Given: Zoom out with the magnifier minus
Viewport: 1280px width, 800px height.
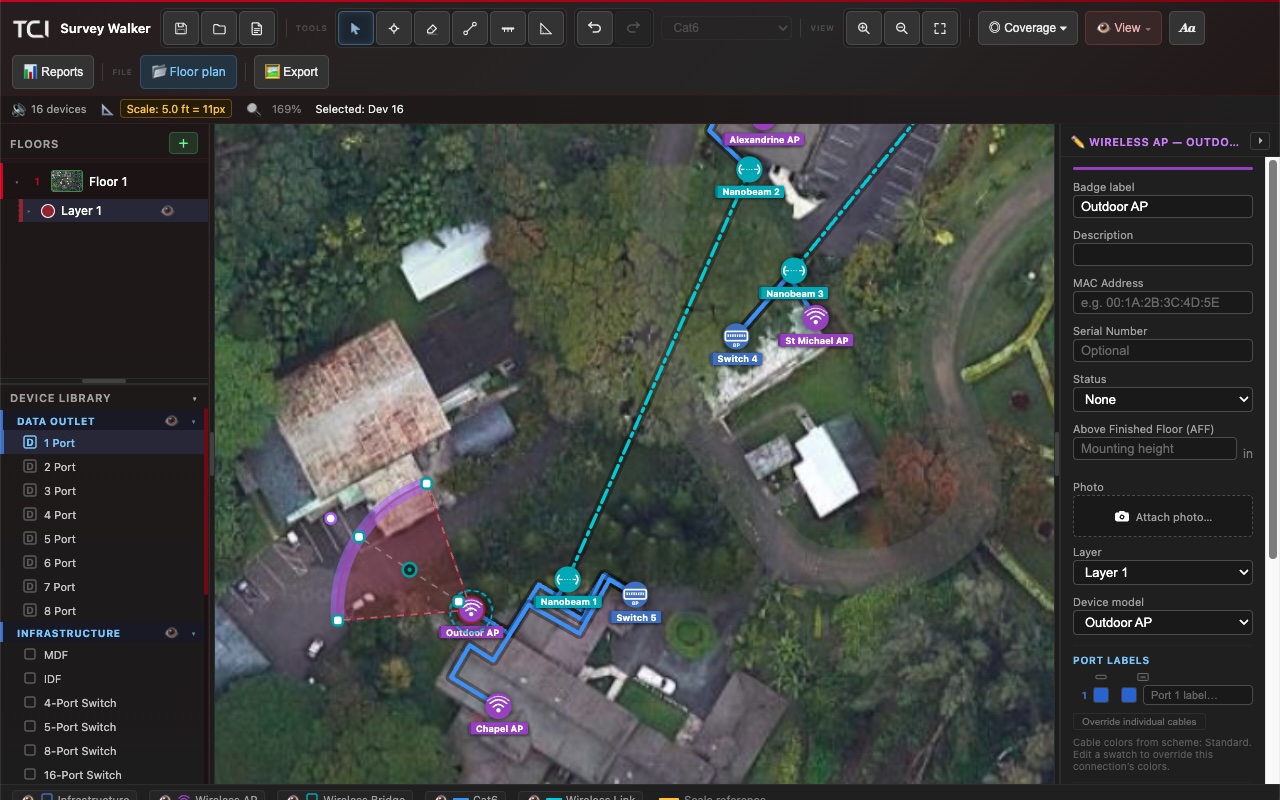Looking at the screenshot, I should coord(902,28).
